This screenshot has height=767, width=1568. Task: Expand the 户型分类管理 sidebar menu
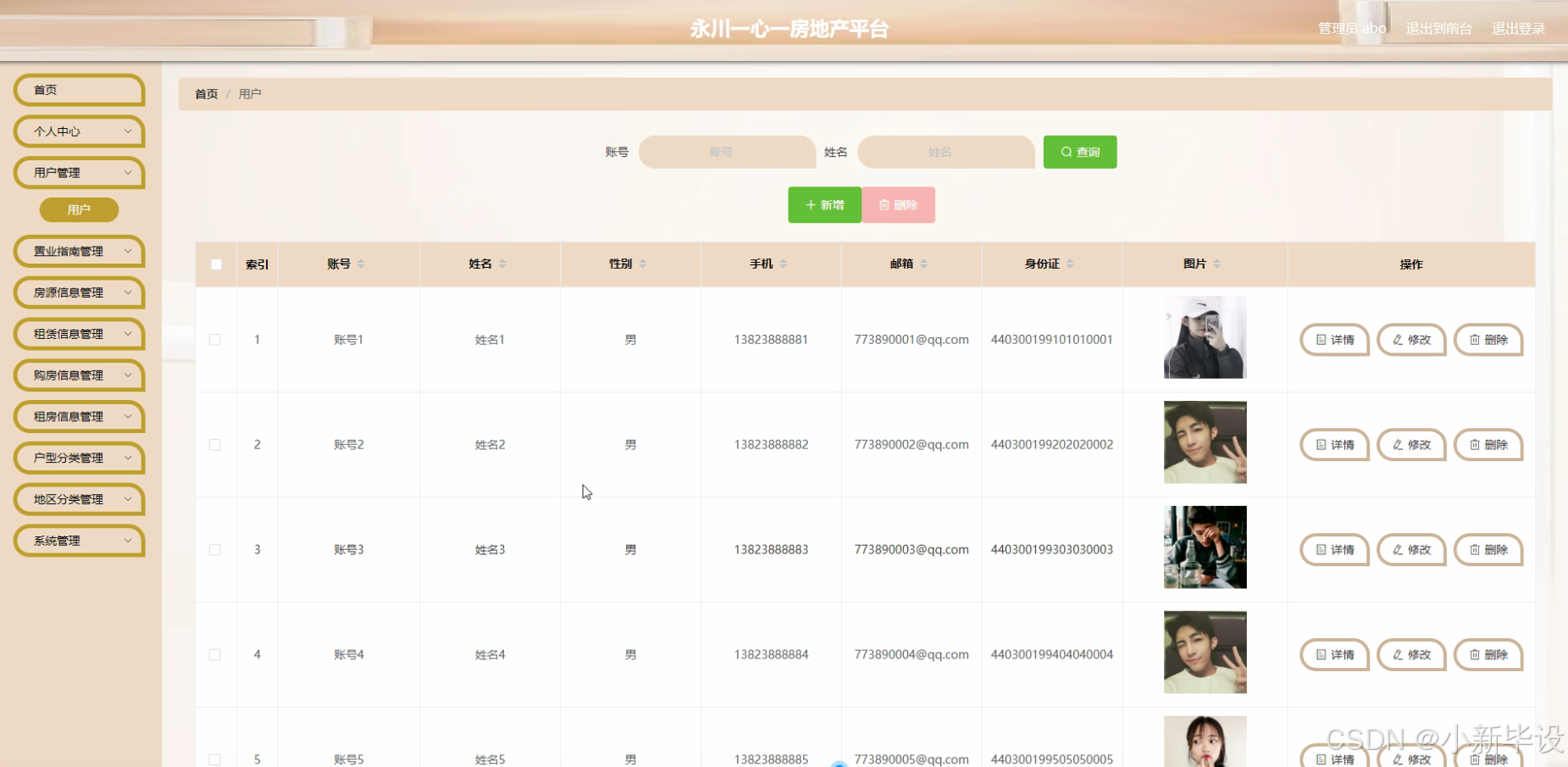pos(80,459)
